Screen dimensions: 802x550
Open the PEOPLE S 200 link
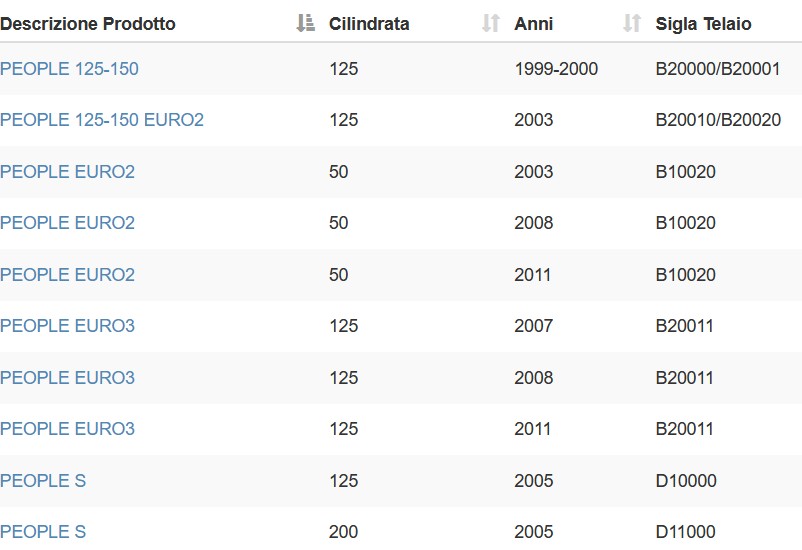click(x=43, y=532)
